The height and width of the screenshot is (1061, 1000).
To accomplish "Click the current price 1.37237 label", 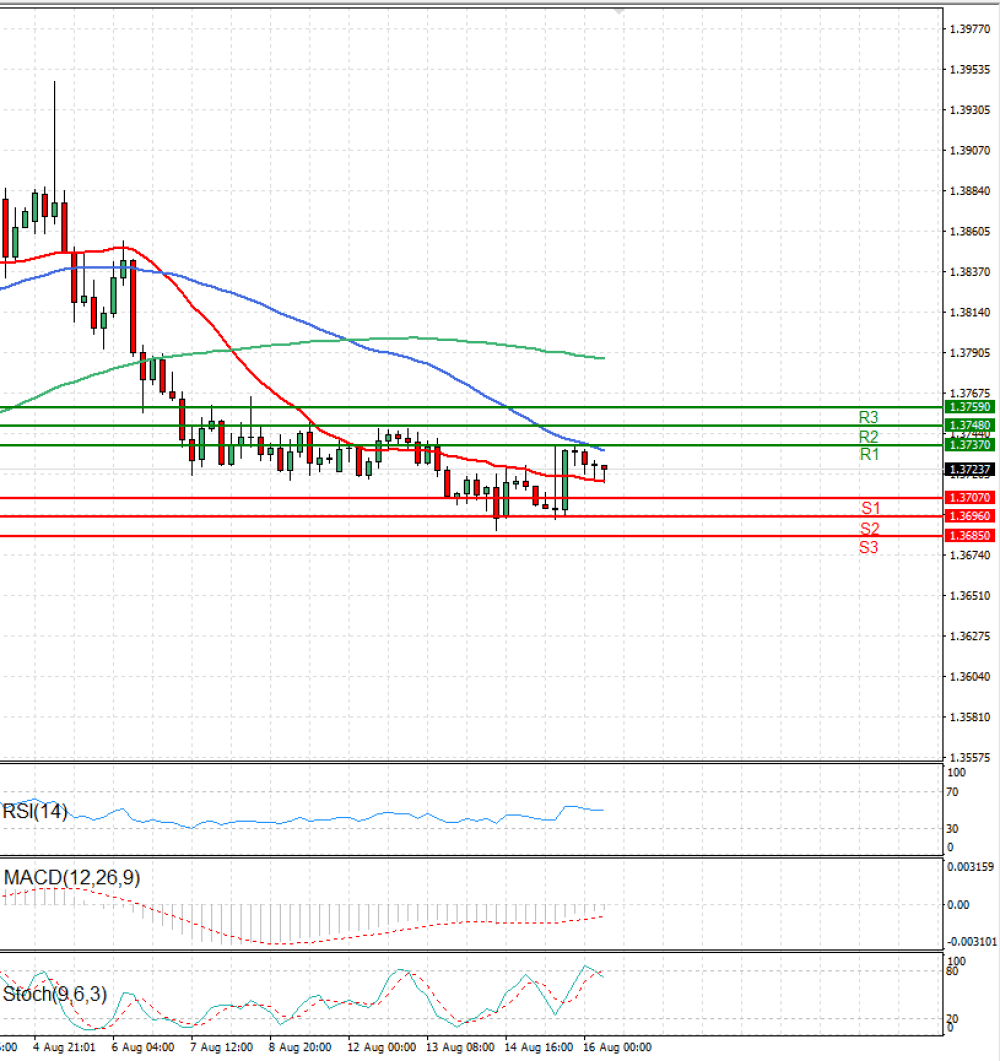I will (x=970, y=469).
